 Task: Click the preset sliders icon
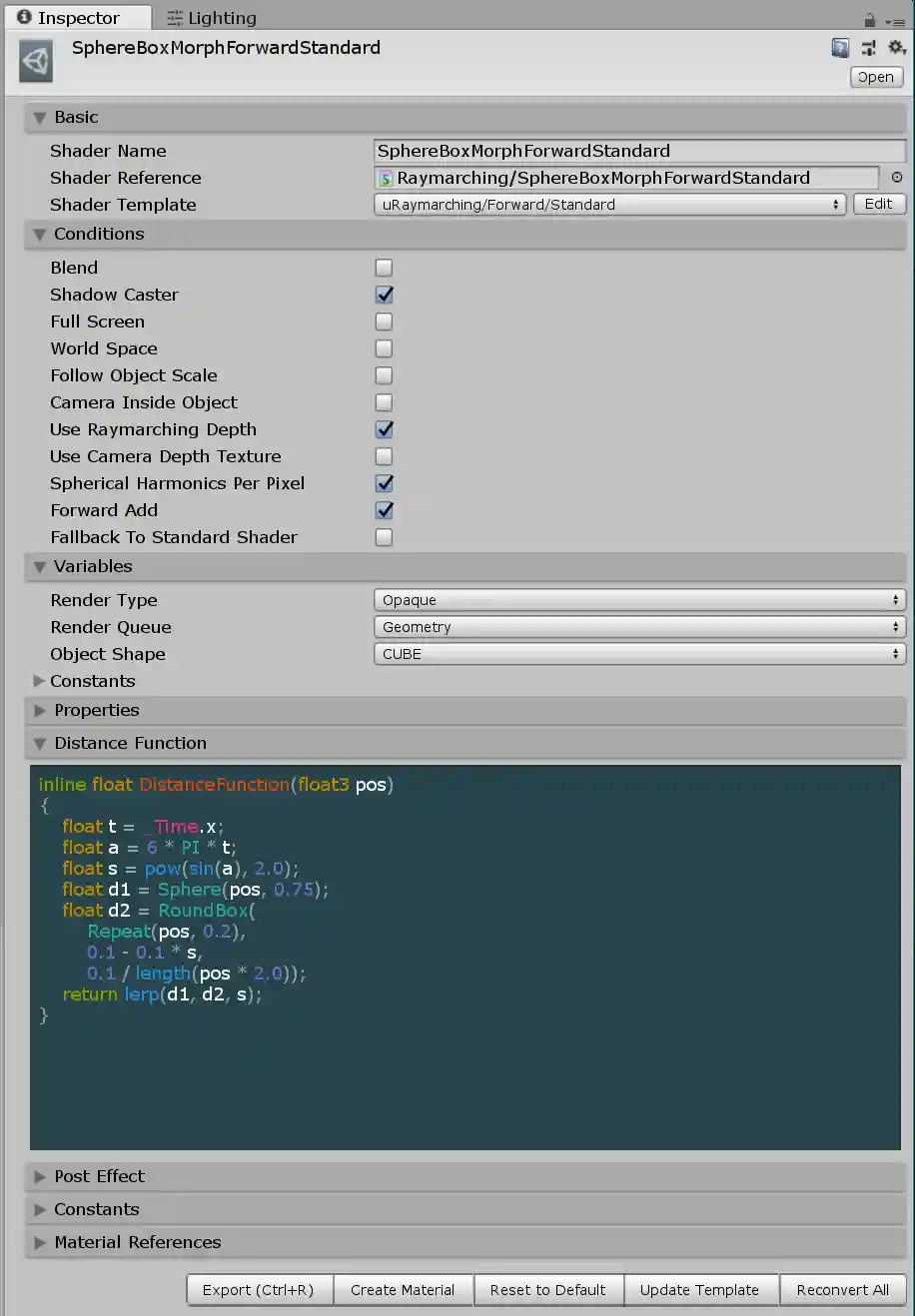click(868, 48)
